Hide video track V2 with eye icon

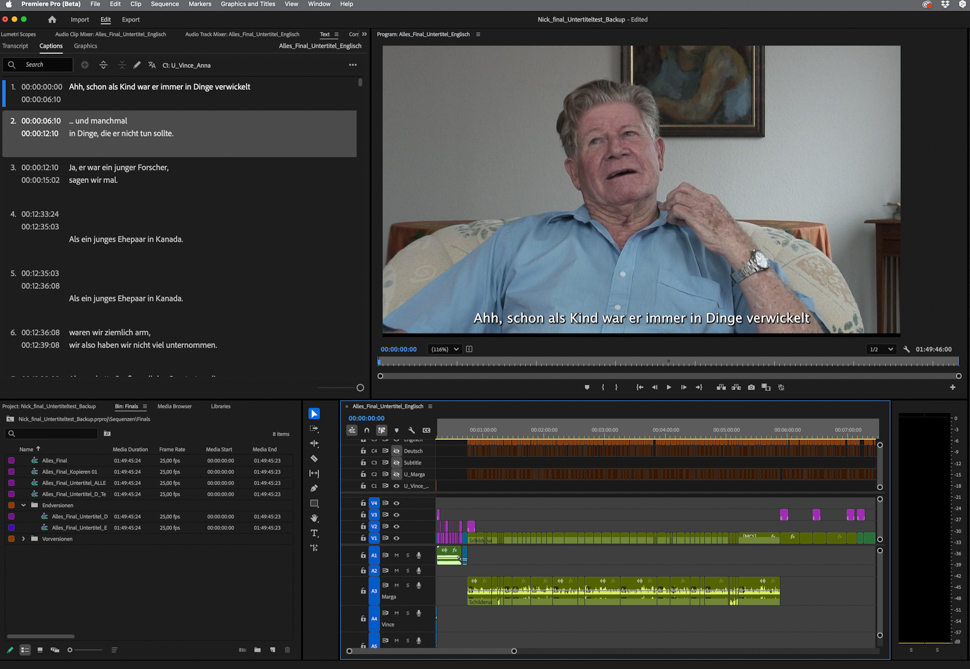coord(396,526)
